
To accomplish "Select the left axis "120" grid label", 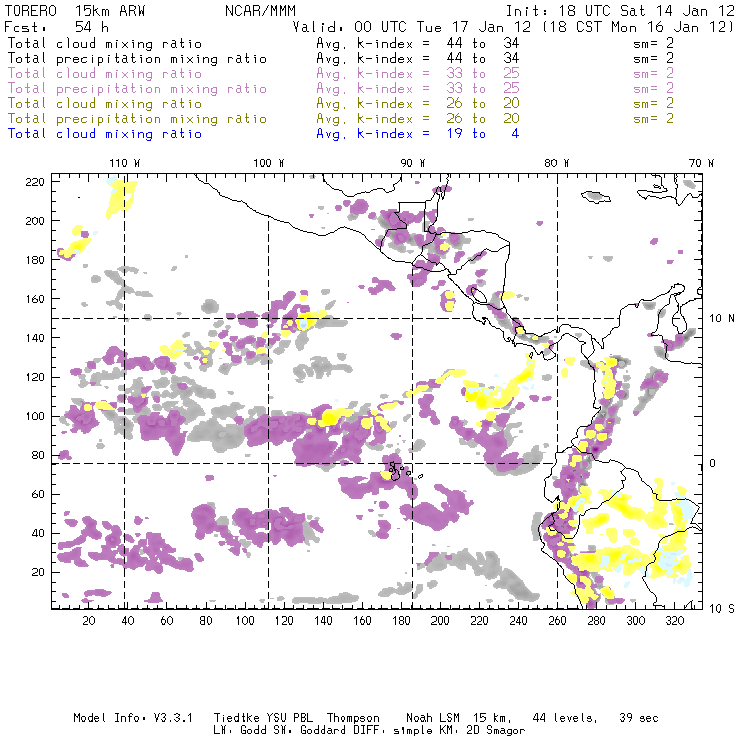I will coord(35,378).
